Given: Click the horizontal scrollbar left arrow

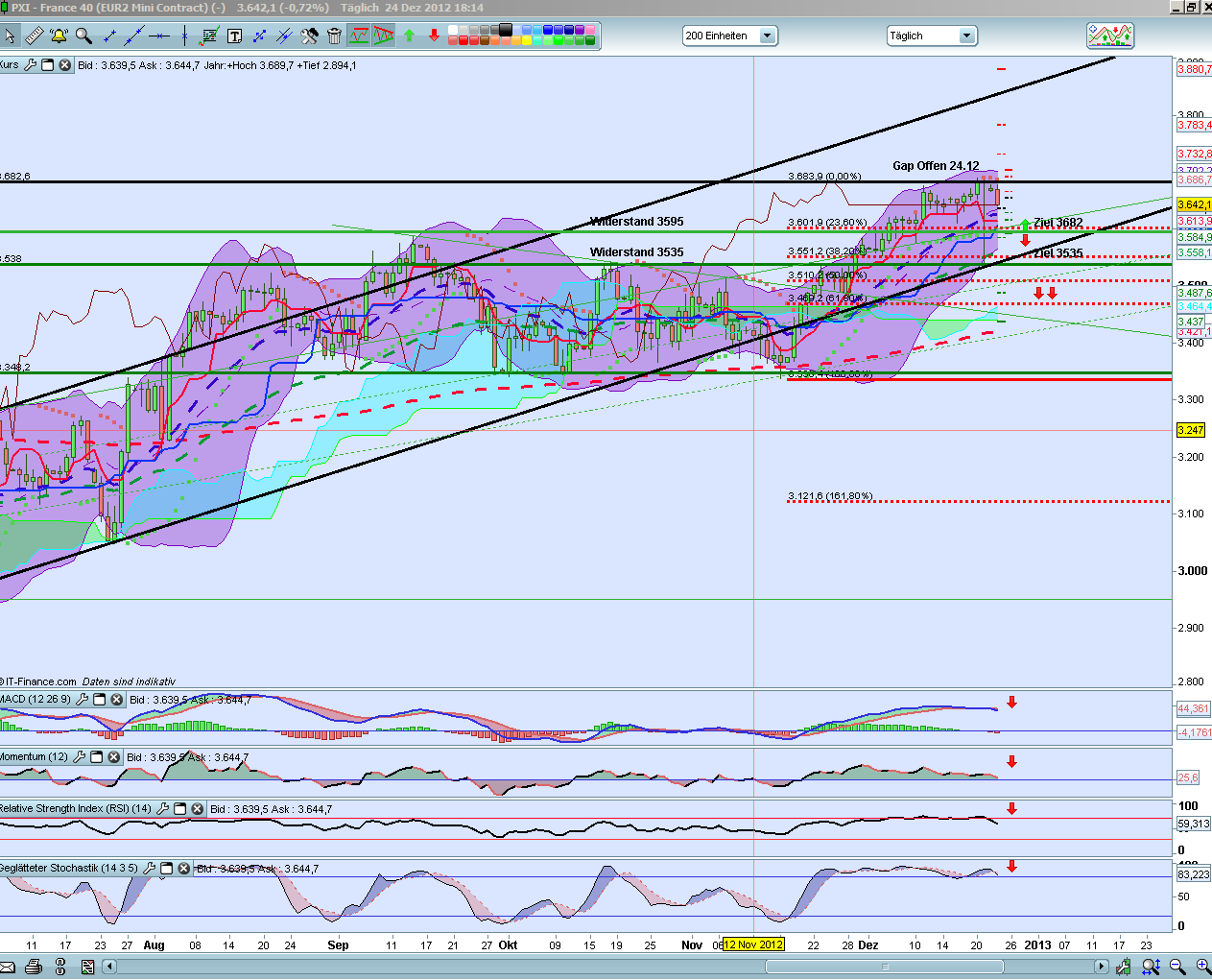Looking at the screenshot, I should 109,967.
